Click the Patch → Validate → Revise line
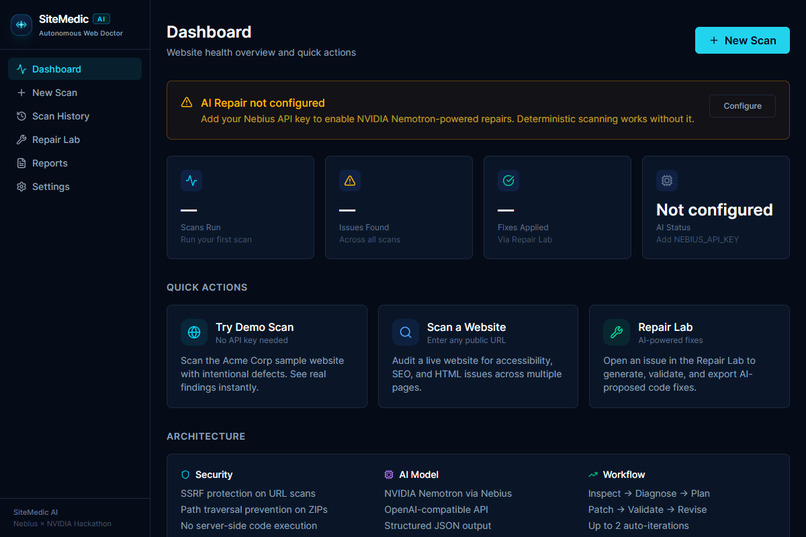Viewport: 806px width, 537px height. pyautogui.click(x=647, y=510)
